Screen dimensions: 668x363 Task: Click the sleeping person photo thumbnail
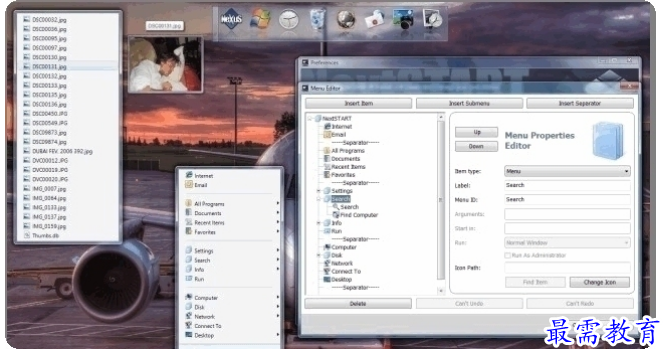coord(165,64)
